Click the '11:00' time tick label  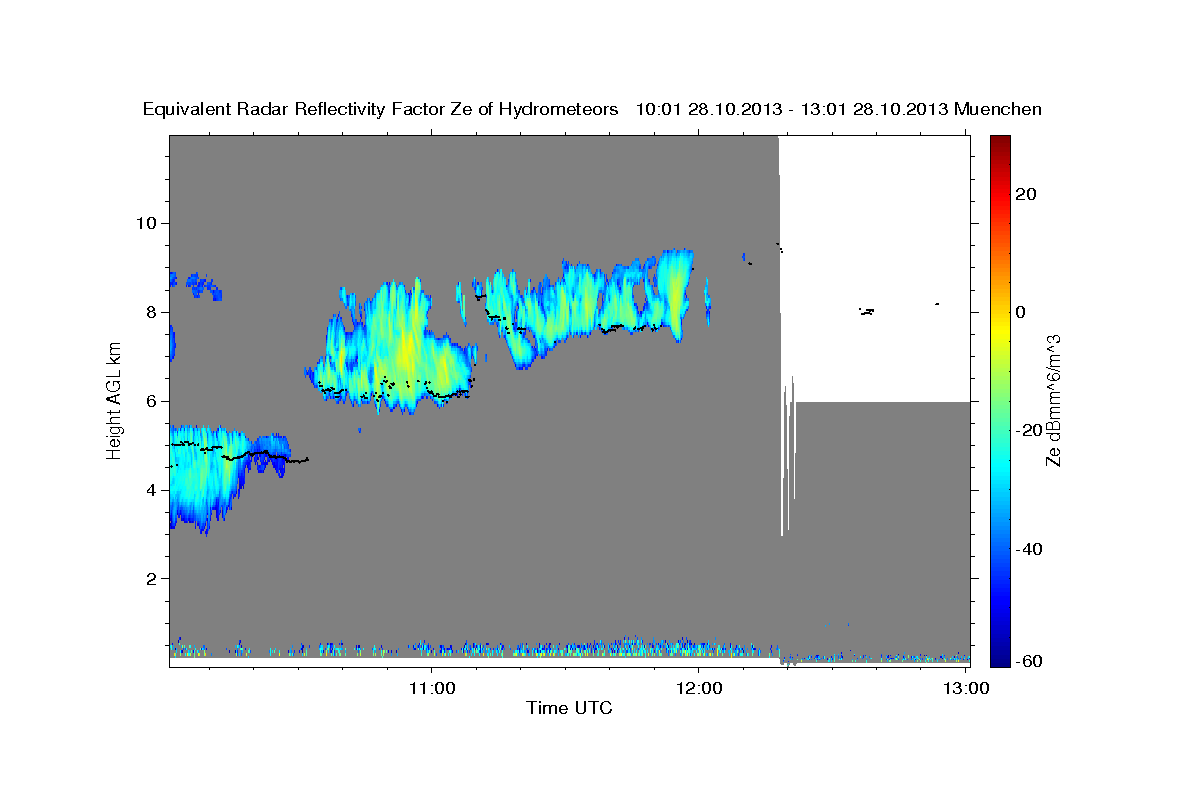pos(432,689)
